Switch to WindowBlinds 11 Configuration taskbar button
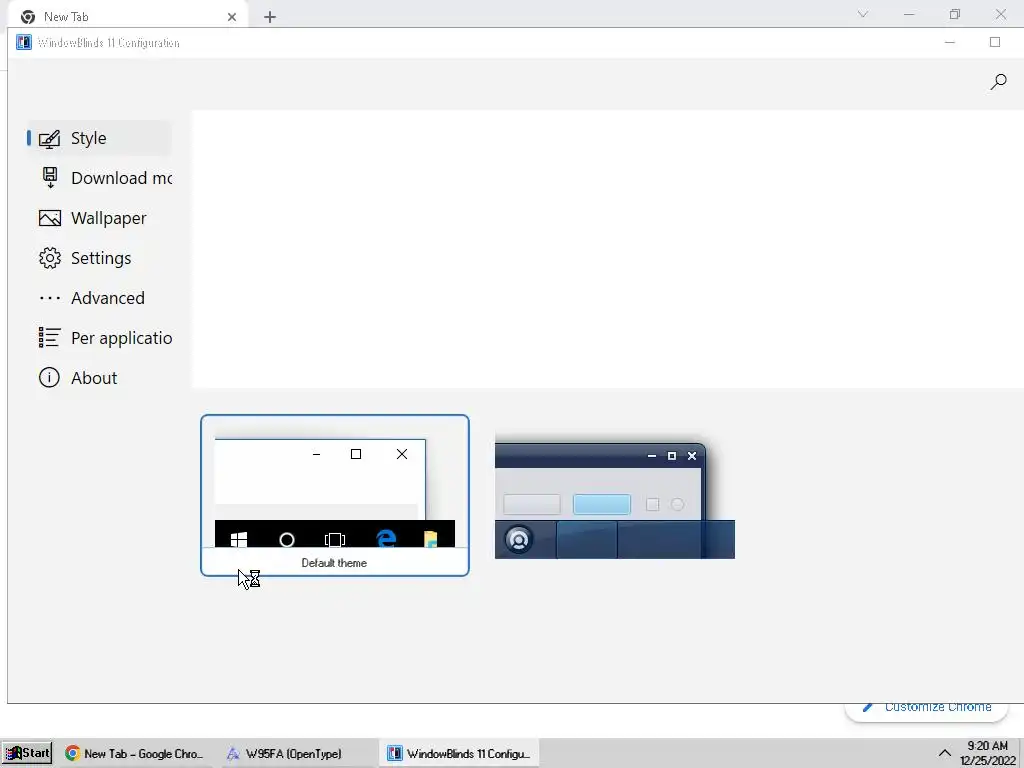Viewport: 1024px width, 768px height. pyautogui.click(x=458, y=754)
